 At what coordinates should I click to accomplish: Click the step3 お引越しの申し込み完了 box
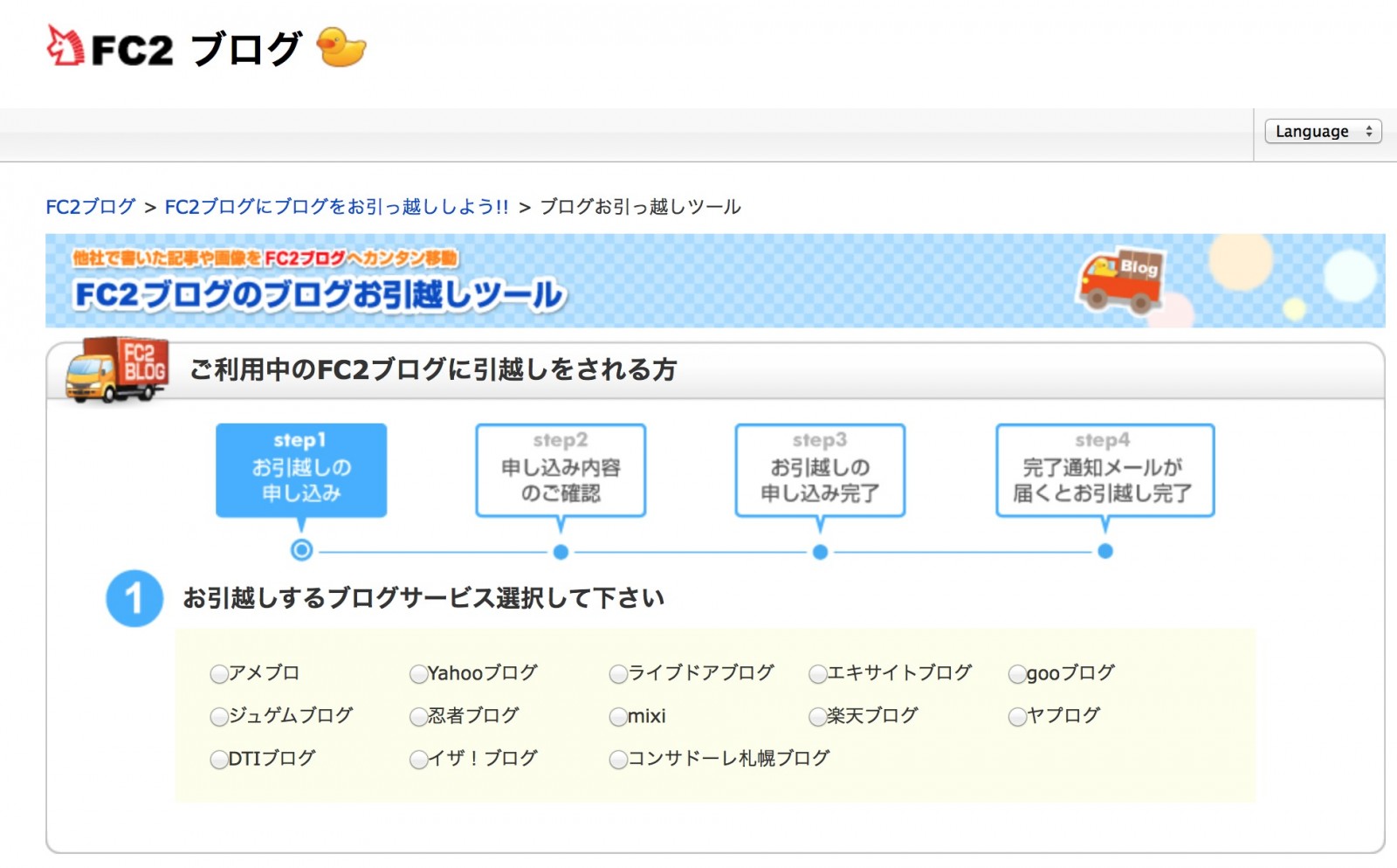(x=820, y=471)
